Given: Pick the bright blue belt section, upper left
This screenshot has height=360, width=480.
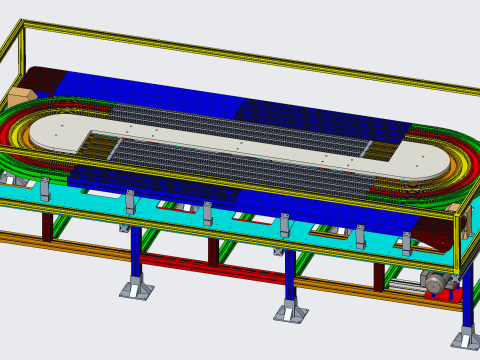Looking at the screenshot, I should coord(150,95).
